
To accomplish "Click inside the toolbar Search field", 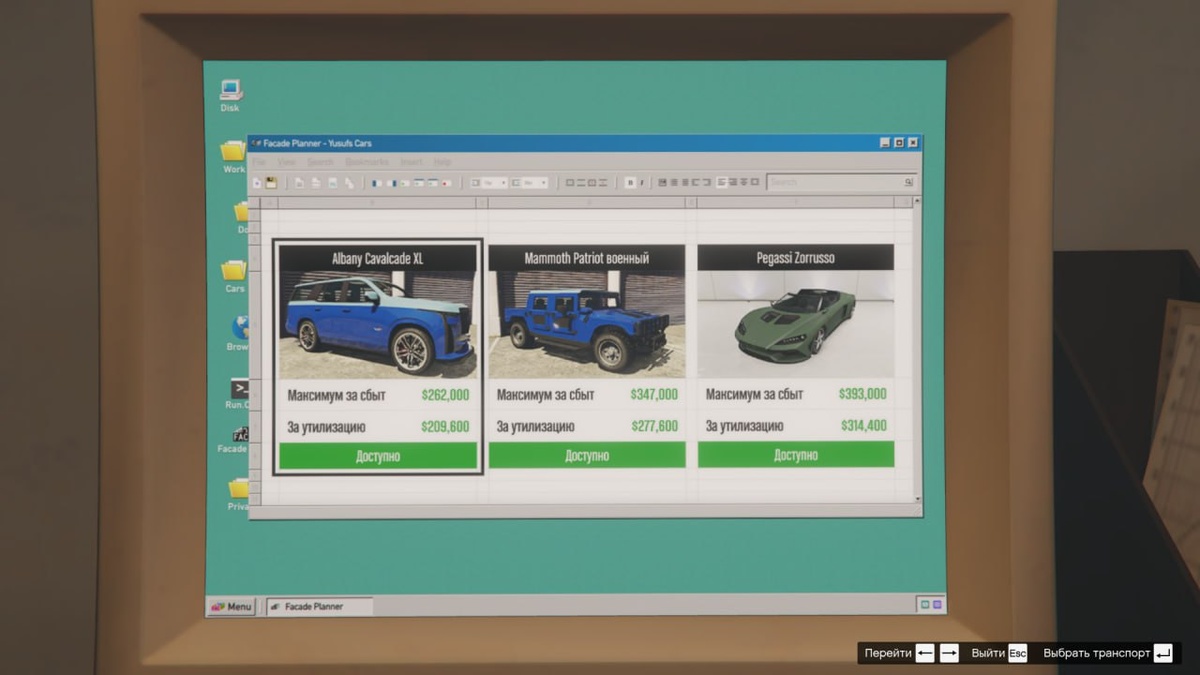I will click(x=842, y=183).
